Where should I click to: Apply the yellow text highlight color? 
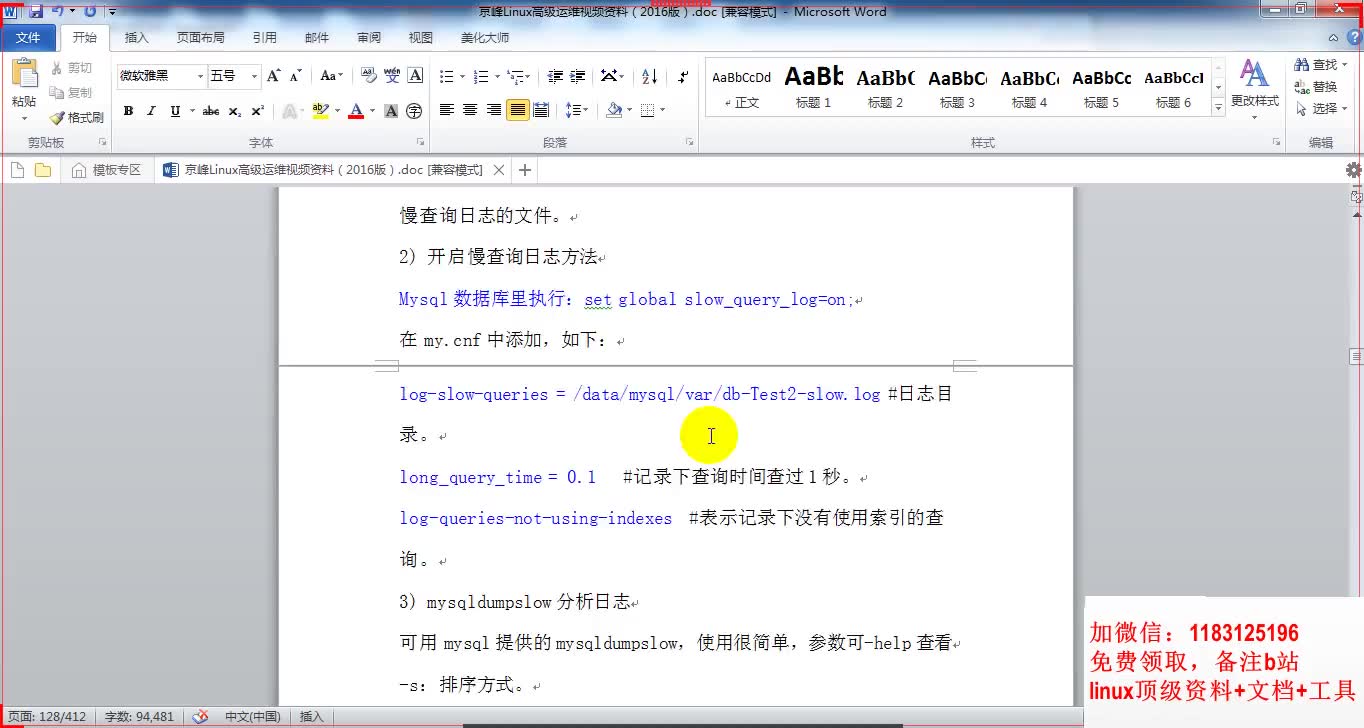click(319, 111)
